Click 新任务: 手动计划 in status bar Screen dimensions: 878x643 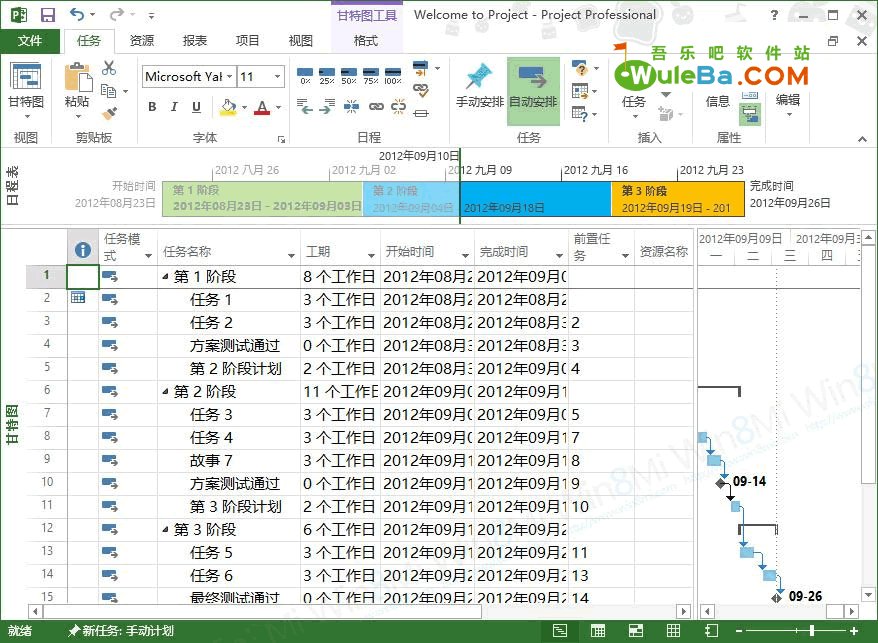(120, 631)
